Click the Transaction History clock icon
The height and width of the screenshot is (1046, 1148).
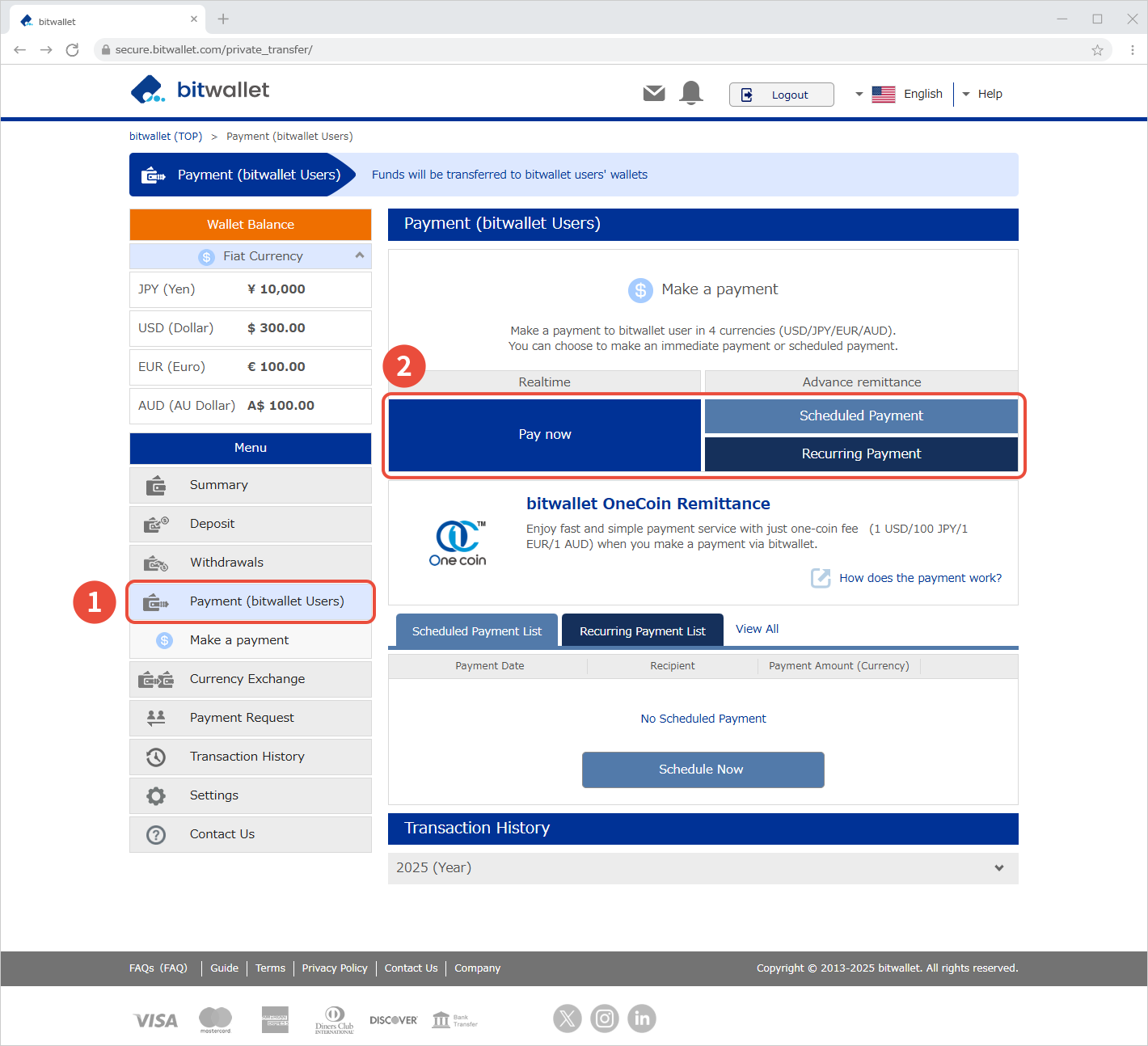coord(156,757)
